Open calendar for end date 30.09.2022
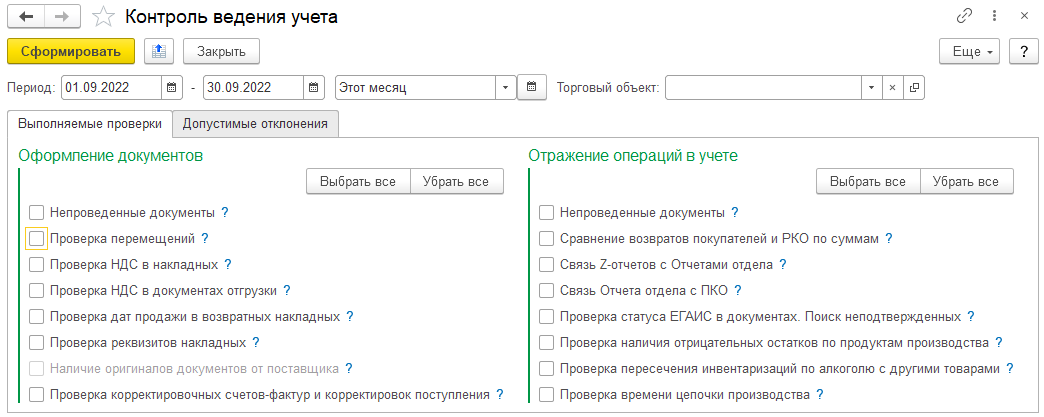 pyautogui.click(x=314, y=88)
